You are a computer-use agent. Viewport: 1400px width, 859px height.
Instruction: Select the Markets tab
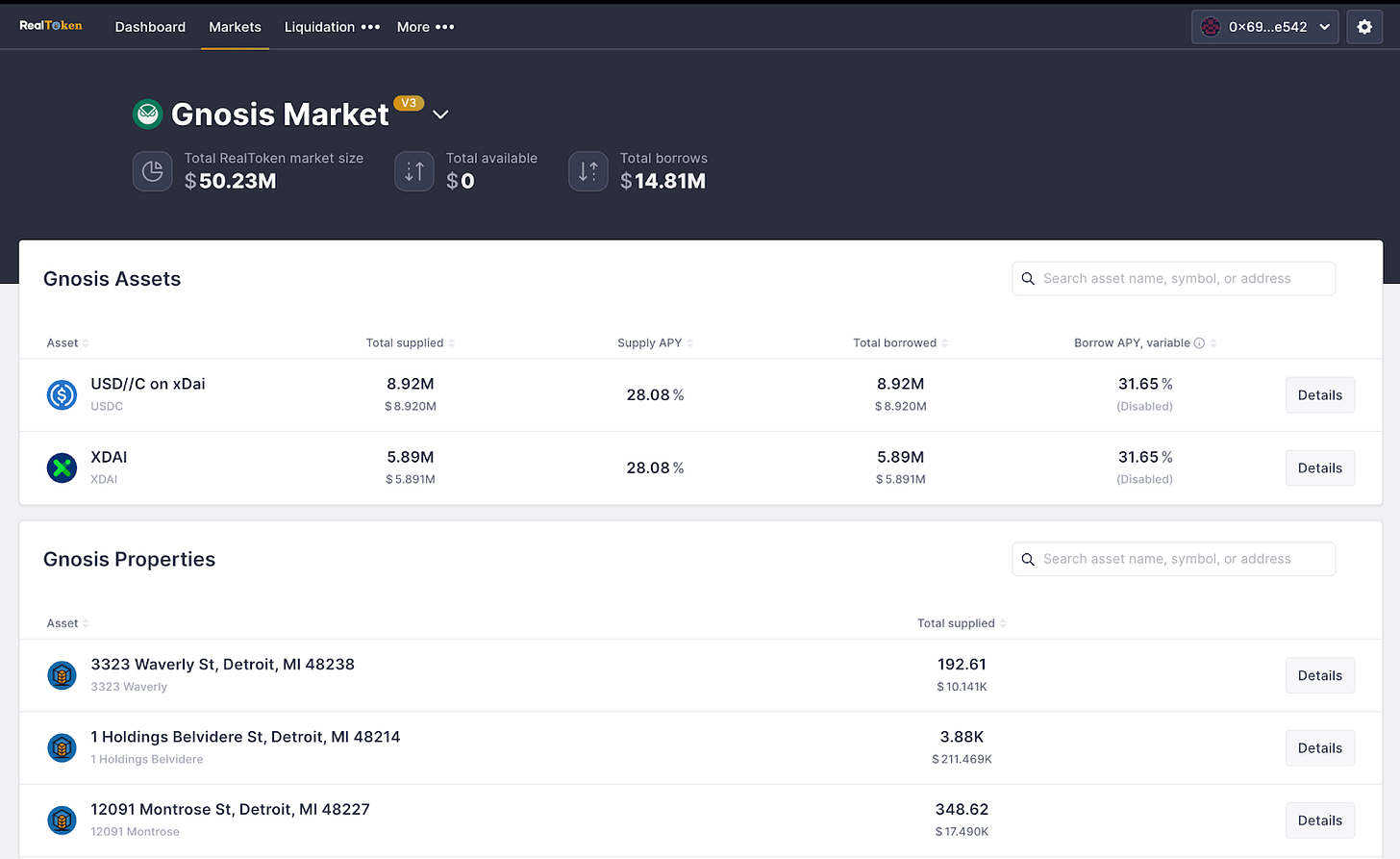[x=235, y=27]
